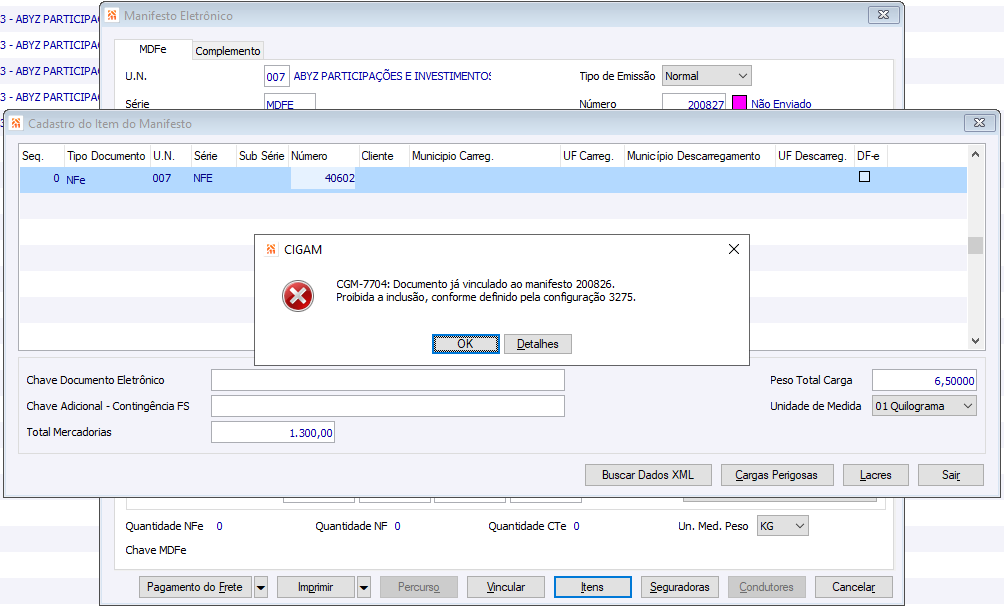Viewport: 1004px width, 610px height.
Task: Click the UF Carreg. column header
Action: click(592, 156)
